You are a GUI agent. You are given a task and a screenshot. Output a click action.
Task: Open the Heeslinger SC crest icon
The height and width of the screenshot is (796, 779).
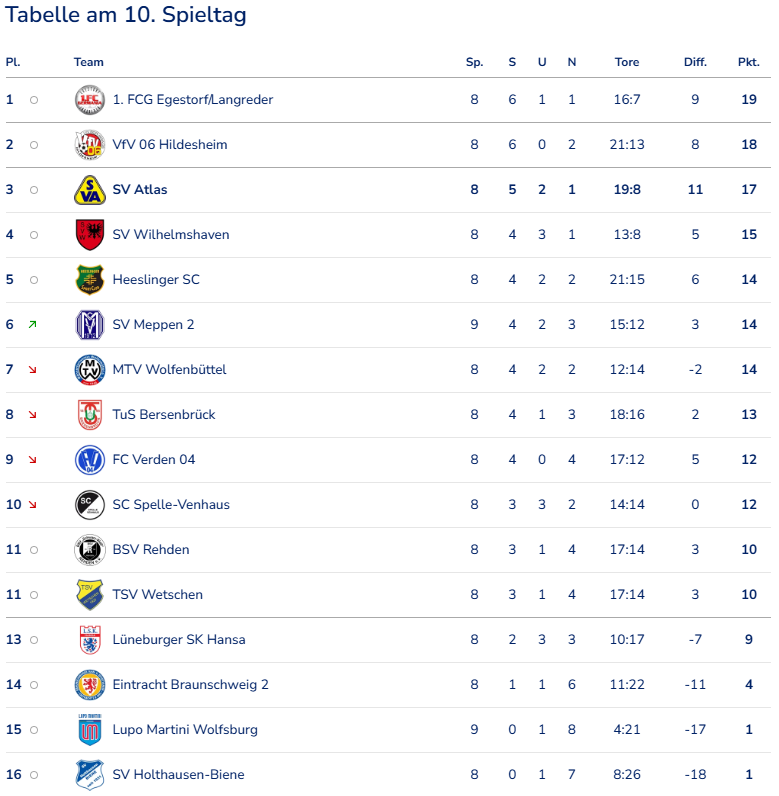90,280
